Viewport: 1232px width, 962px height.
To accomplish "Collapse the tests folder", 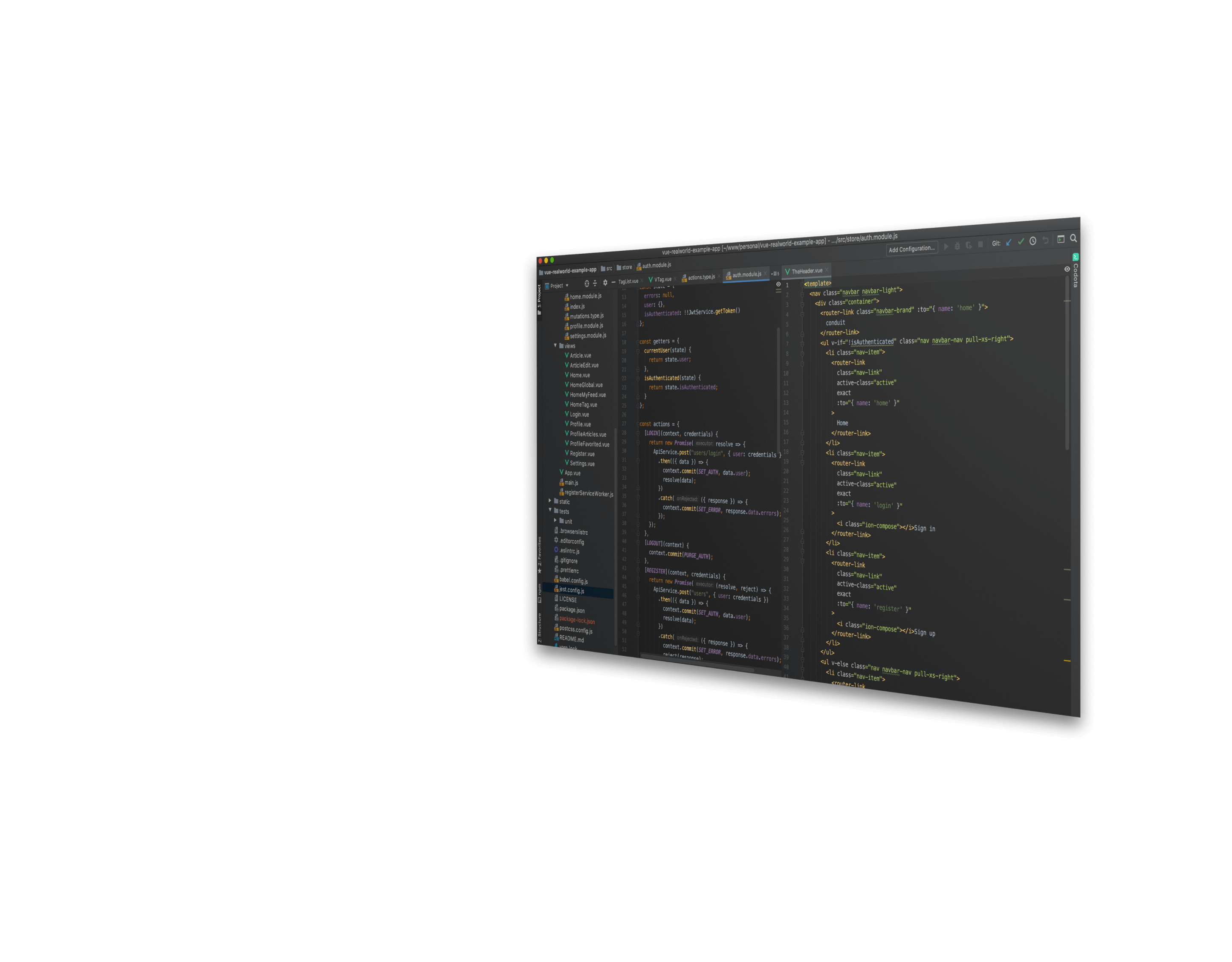I will [x=550, y=510].
